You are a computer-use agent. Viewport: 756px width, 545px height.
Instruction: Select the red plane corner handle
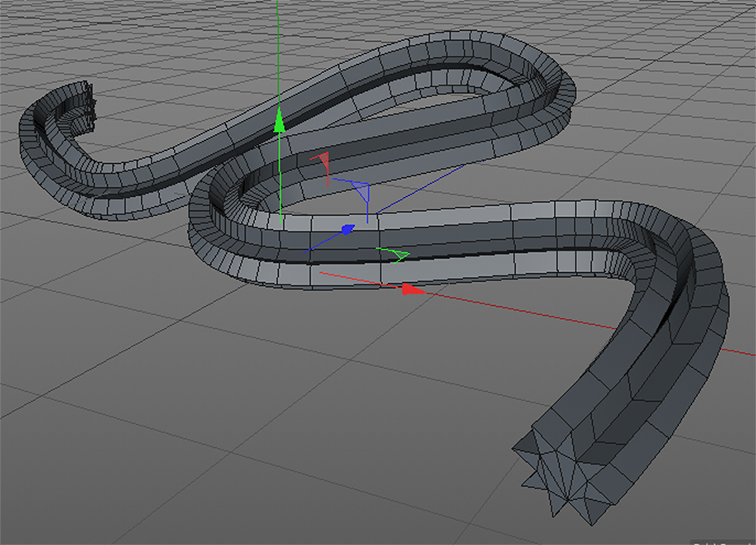point(323,160)
